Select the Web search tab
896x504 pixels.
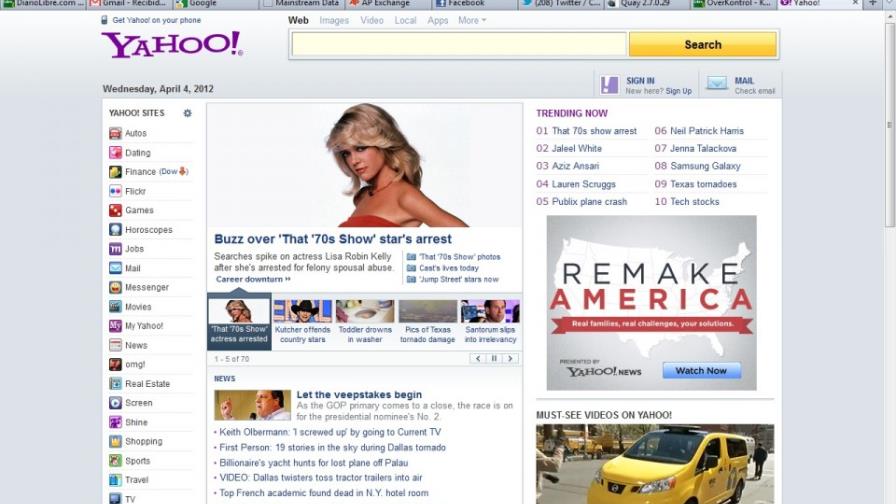point(298,20)
